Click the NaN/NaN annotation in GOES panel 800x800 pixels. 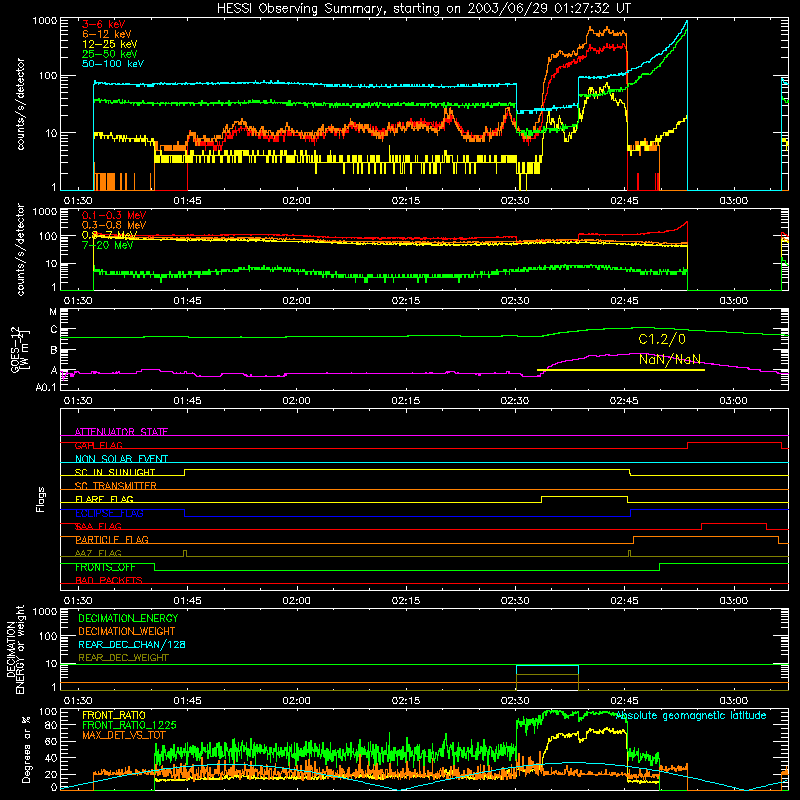[x=670, y=359]
